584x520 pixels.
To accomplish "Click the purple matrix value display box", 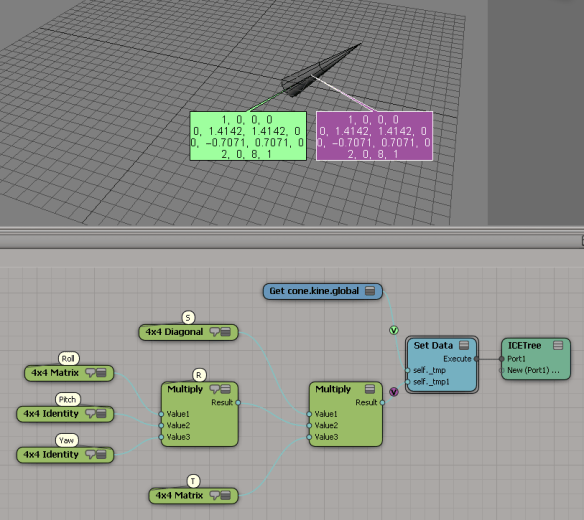I will click(374, 136).
